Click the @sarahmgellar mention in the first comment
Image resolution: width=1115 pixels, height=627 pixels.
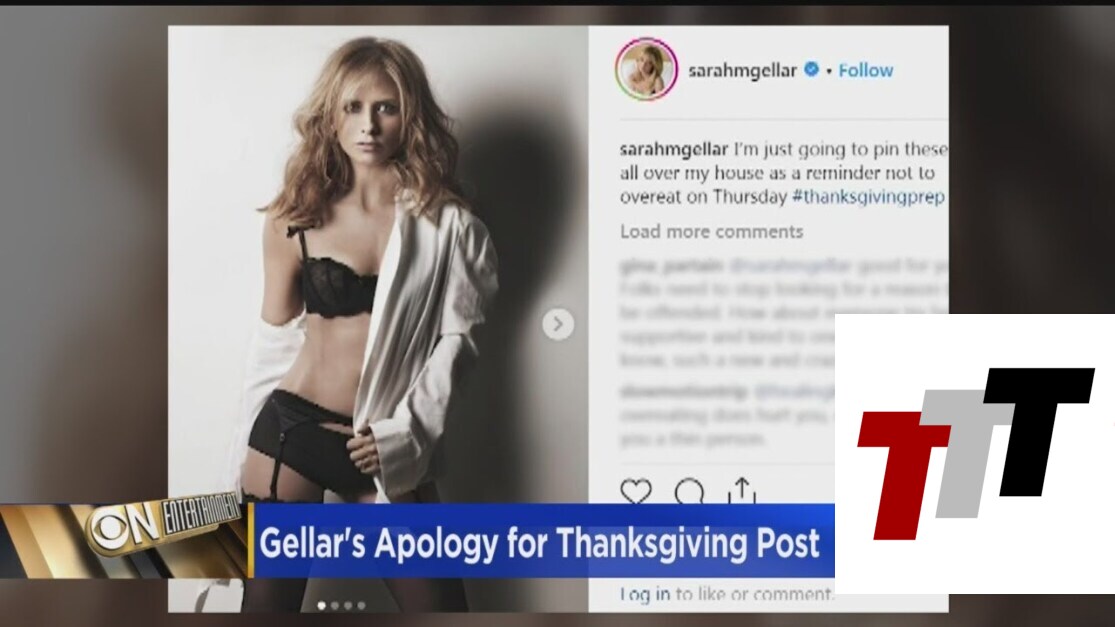click(790, 267)
